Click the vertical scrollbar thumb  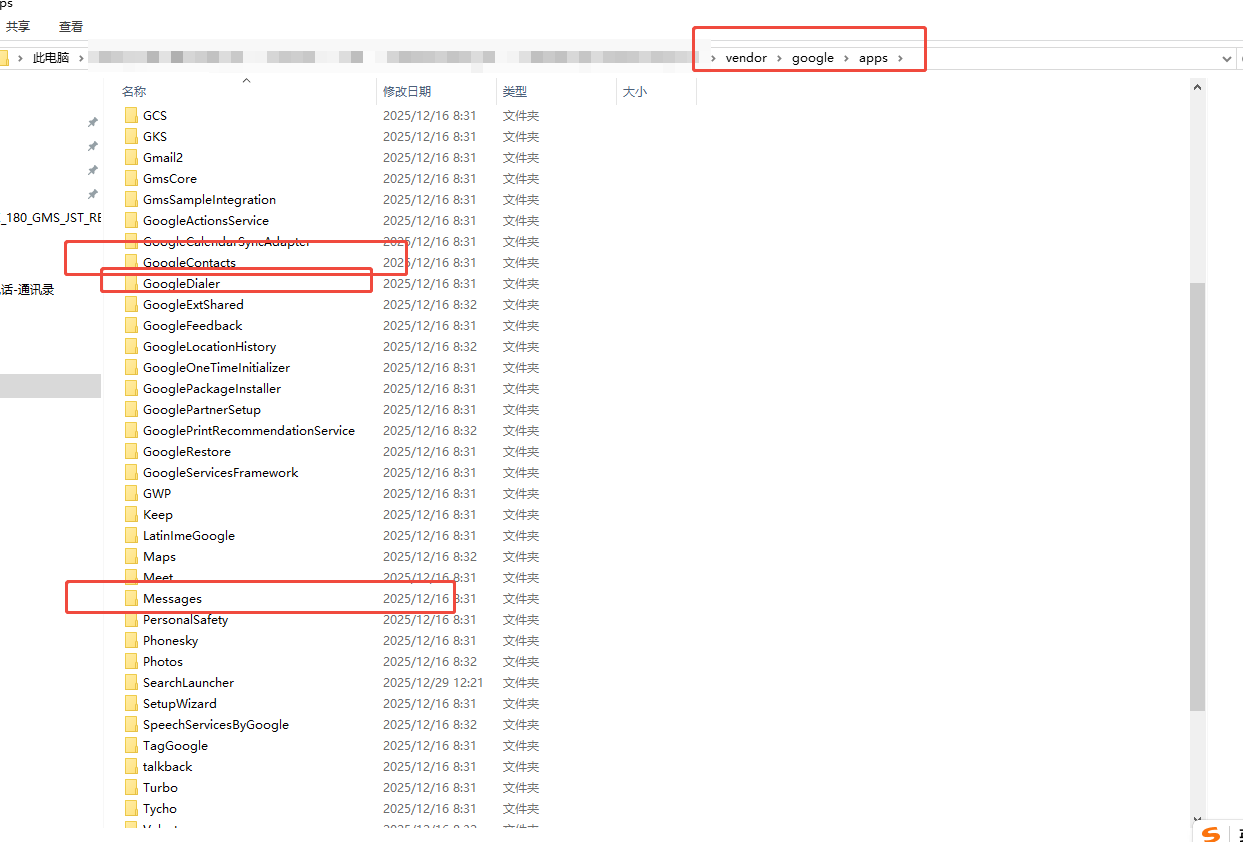click(x=1198, y=496)
